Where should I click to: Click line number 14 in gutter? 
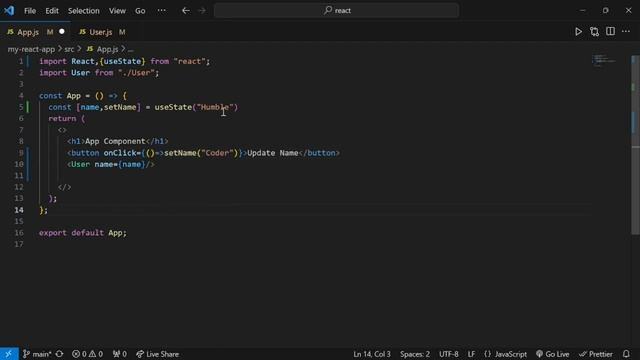19,210
